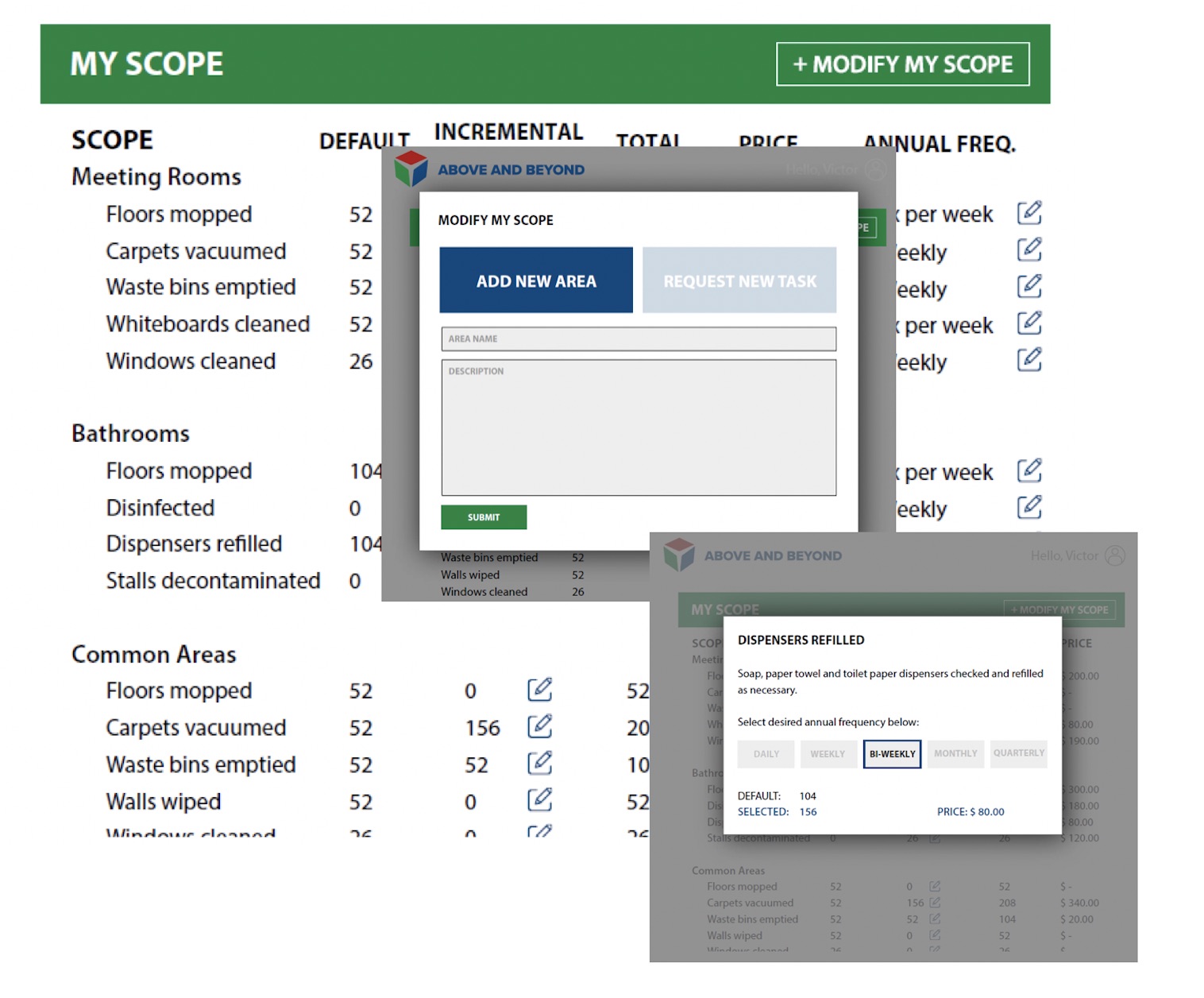Edit Common Areas Walls wiped incremental value
This screenshot has width=1204, height=998.
(539, 800)
